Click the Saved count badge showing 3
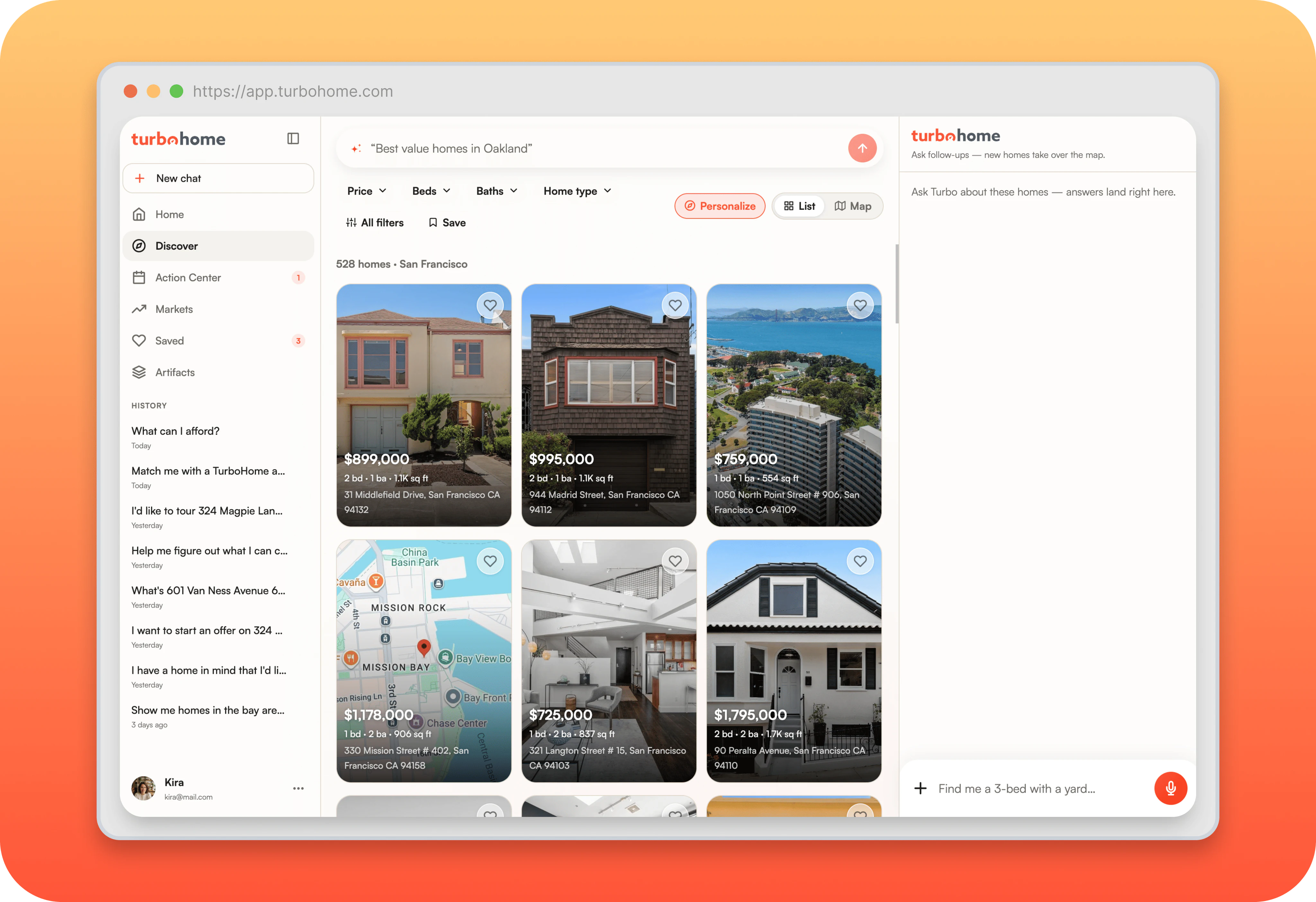The image size is (1316, 902). pyautogui.click(x=298, y=341)
